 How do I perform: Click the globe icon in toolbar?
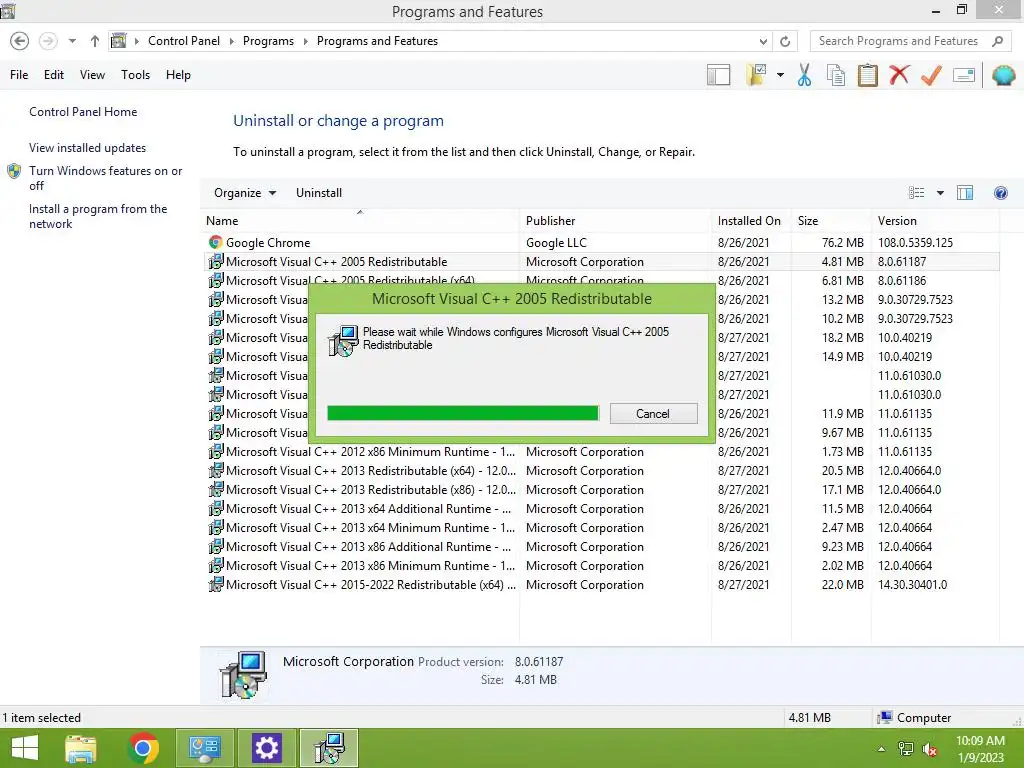(x=1003, y=75)
